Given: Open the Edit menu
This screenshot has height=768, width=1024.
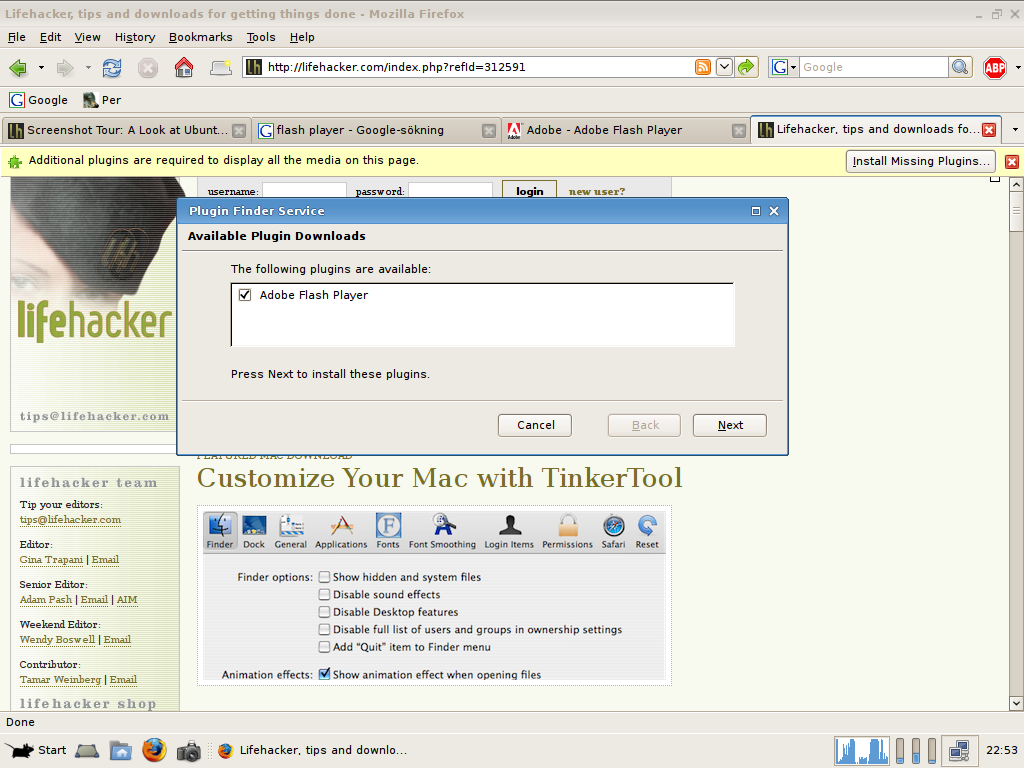Looking at the screenshot, I should click(x=50, y=37).
